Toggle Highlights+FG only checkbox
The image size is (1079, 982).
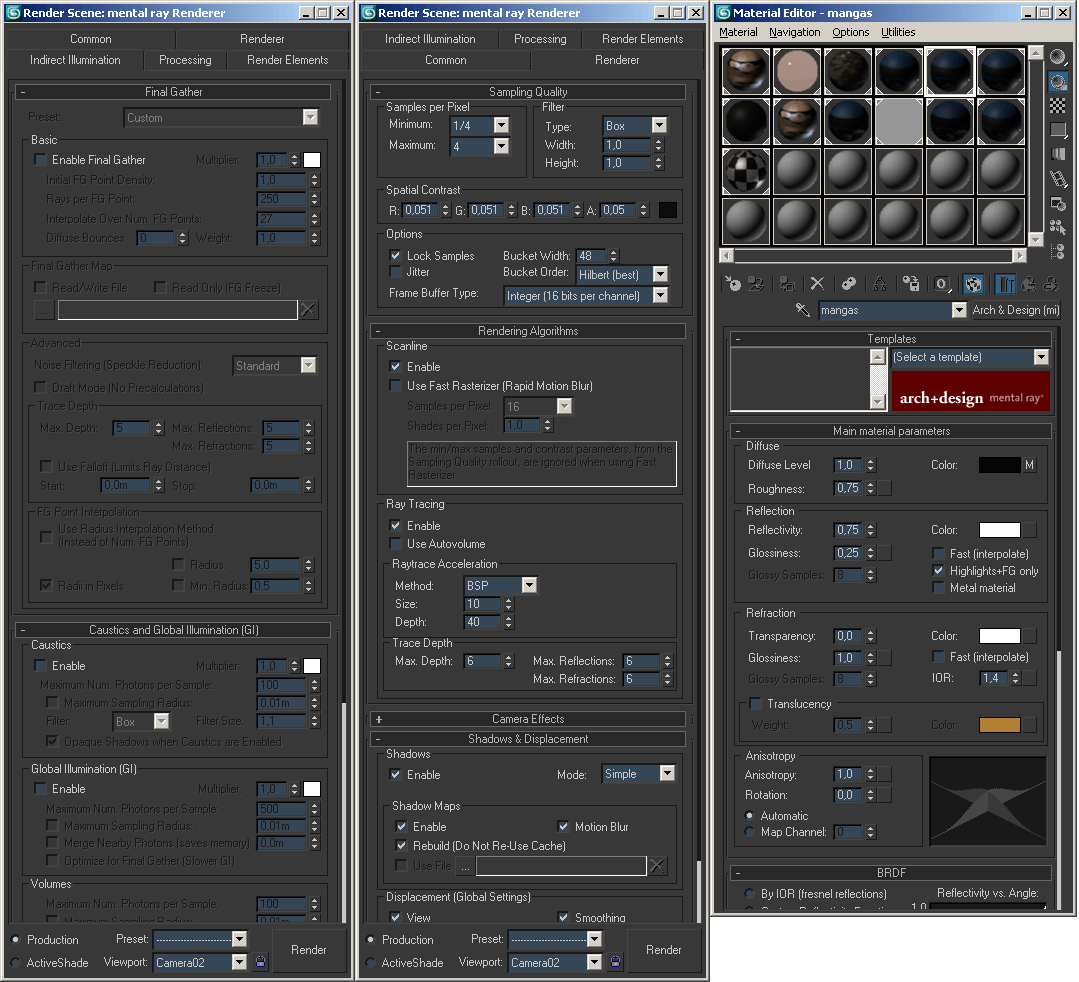(x=939, y=570)
